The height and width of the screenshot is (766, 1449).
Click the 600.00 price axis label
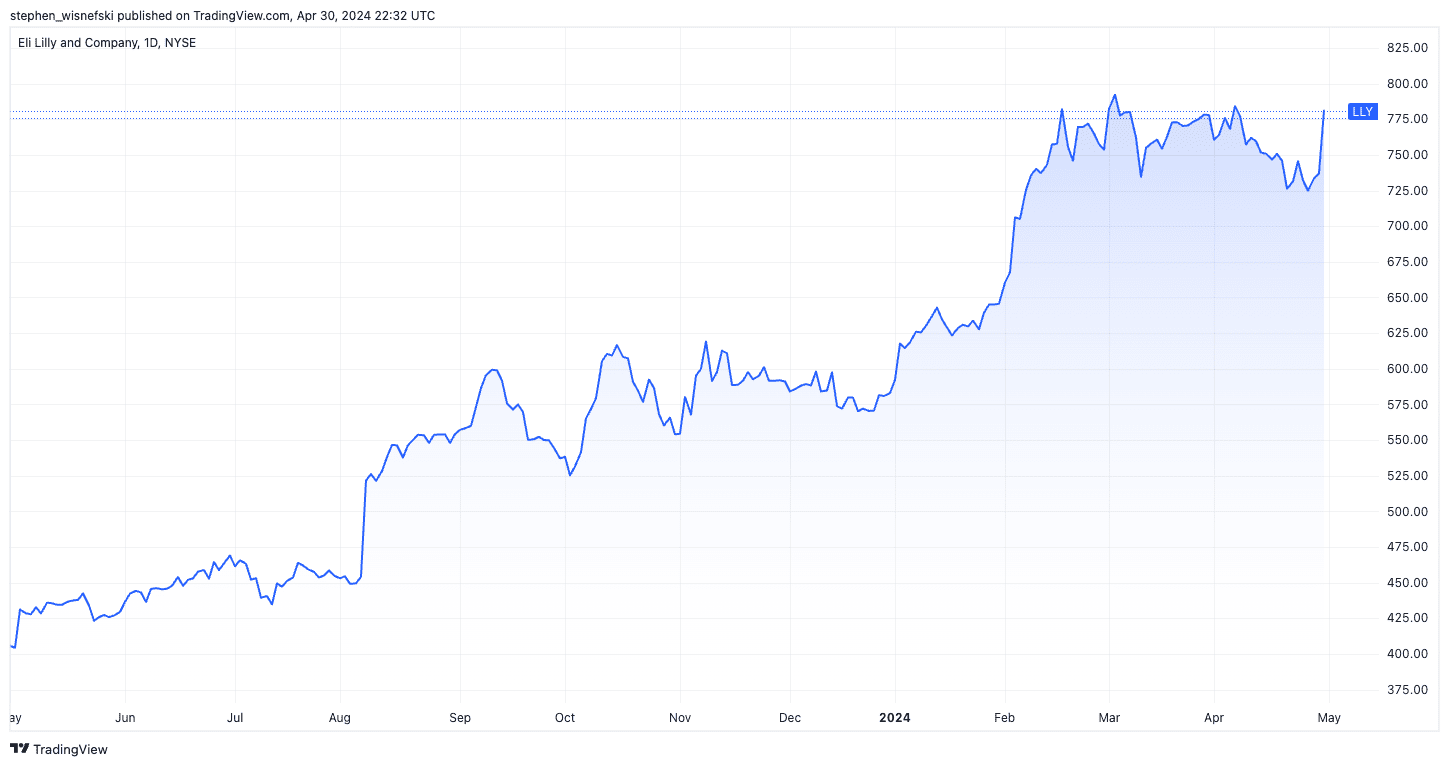1406,369
